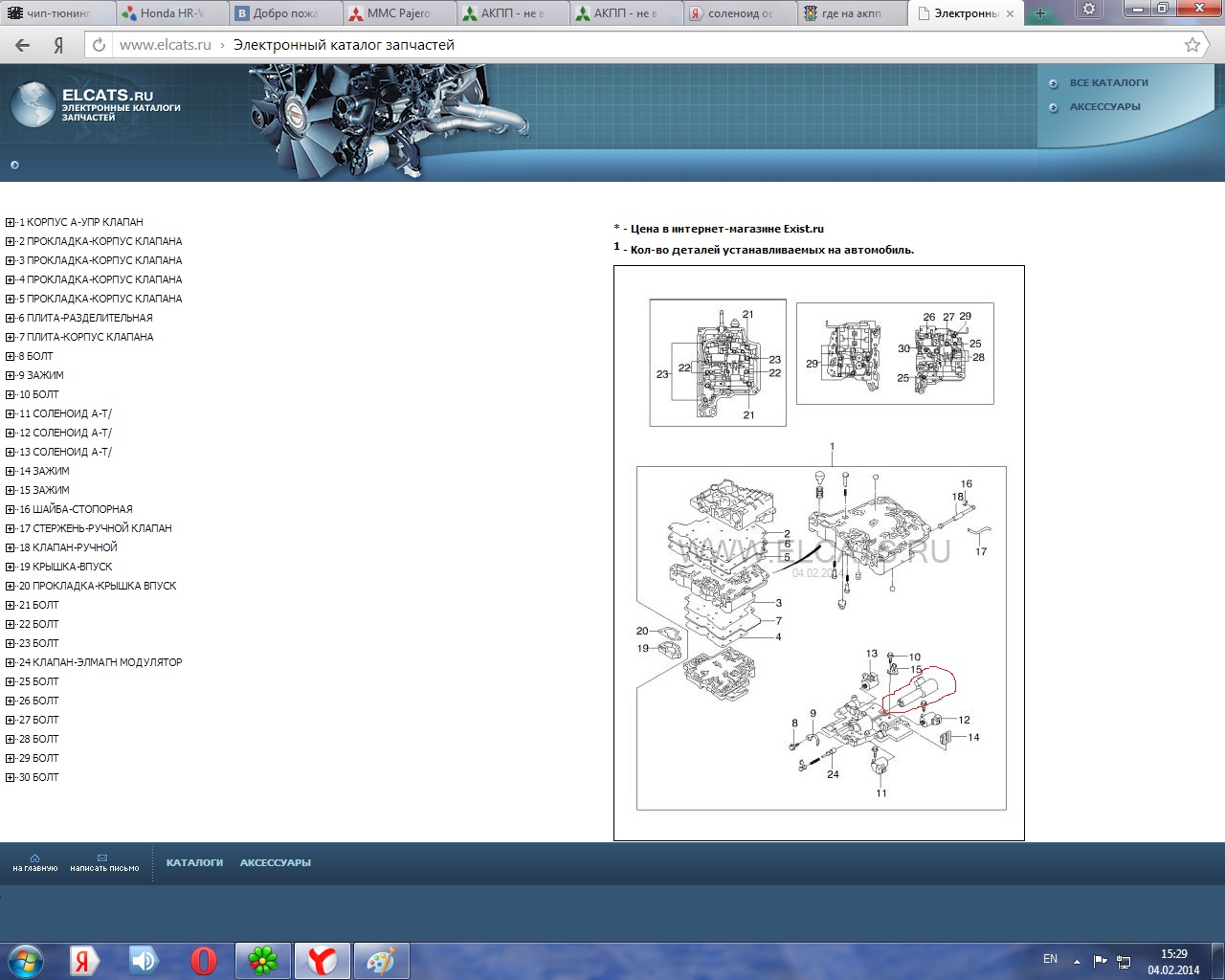Expand item 1 КОРПУС А-УПР КЛАПАН
Screen dimensions: 1225x980
click(11, 222)
